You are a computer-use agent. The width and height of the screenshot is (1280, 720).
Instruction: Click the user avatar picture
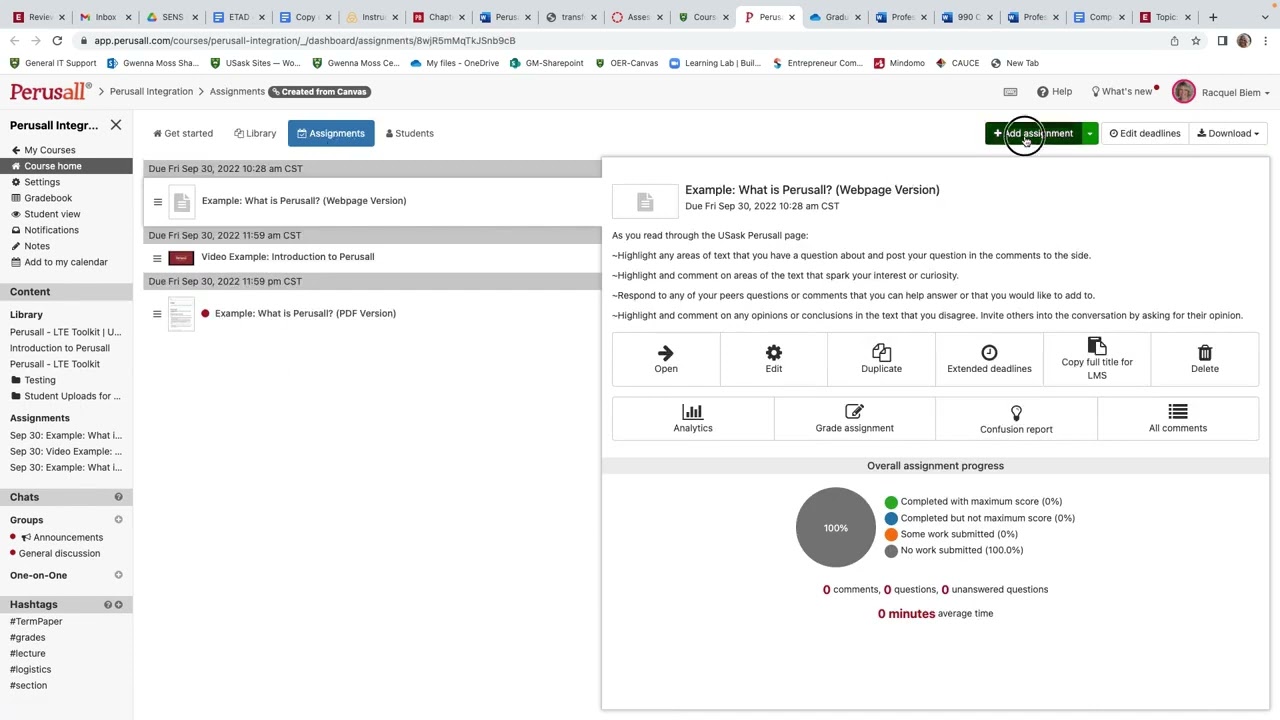pyautogui.click(x=1184, y=92)
